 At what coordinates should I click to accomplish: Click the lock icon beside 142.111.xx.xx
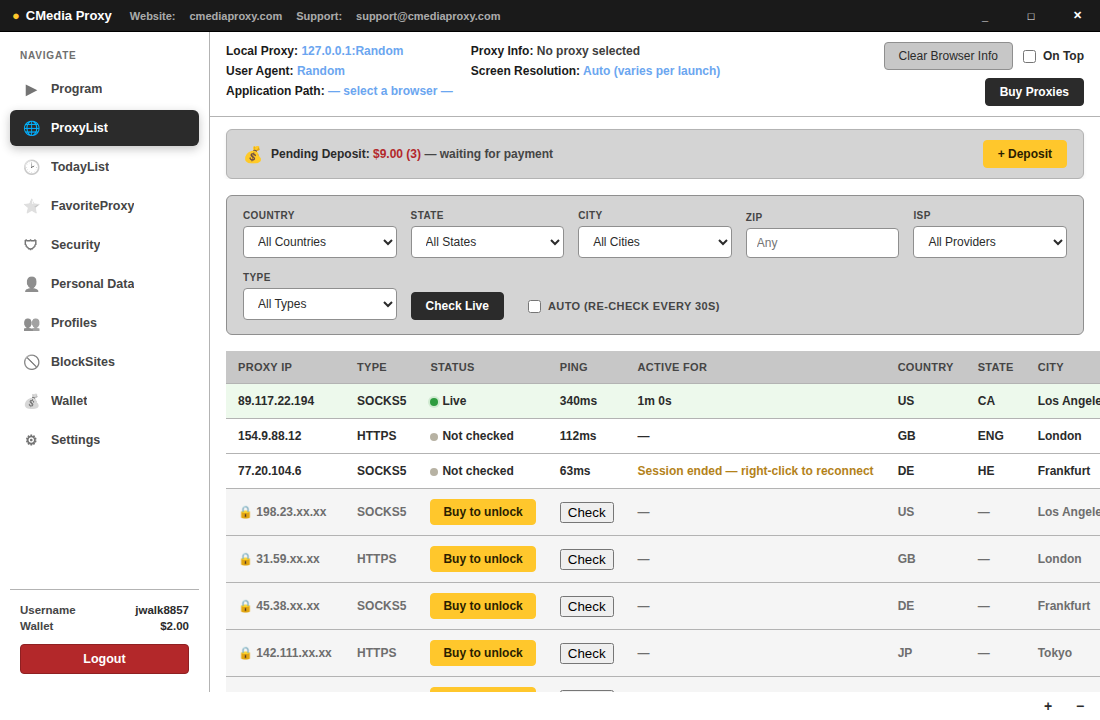246,653
